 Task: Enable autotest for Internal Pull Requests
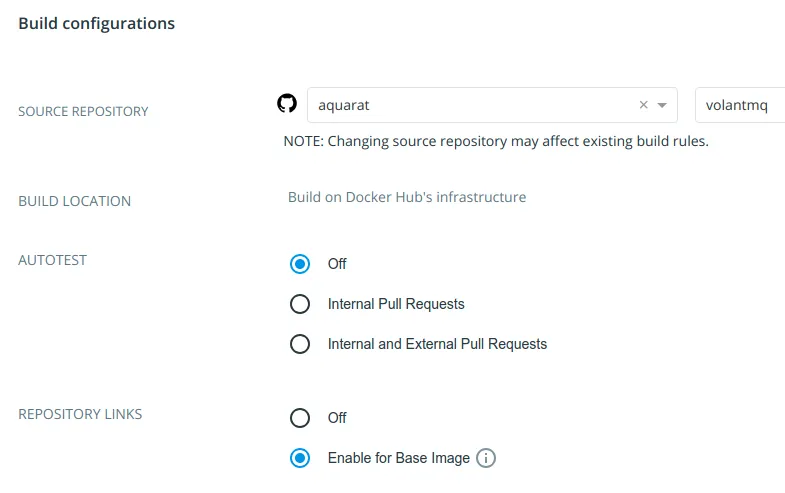point(300,304)
